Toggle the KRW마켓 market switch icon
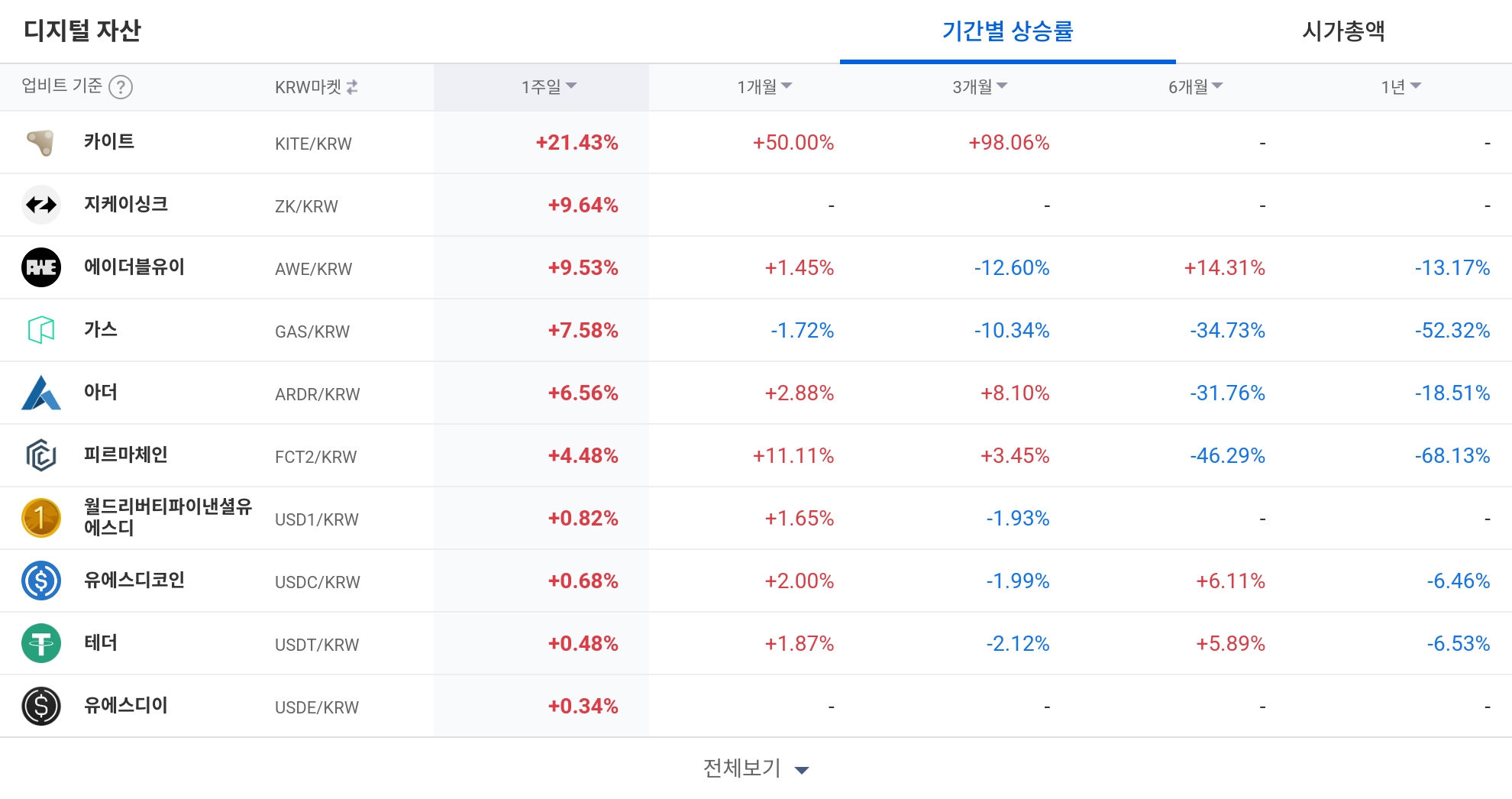 click(353, 86)
